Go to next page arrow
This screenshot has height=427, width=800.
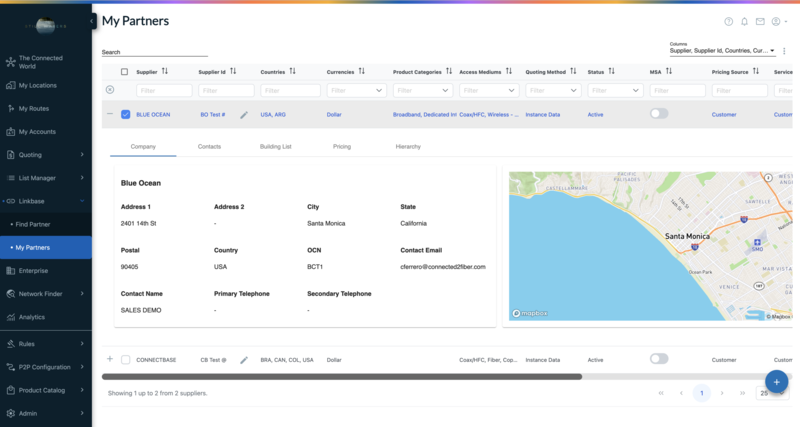[x=722, y=393]
